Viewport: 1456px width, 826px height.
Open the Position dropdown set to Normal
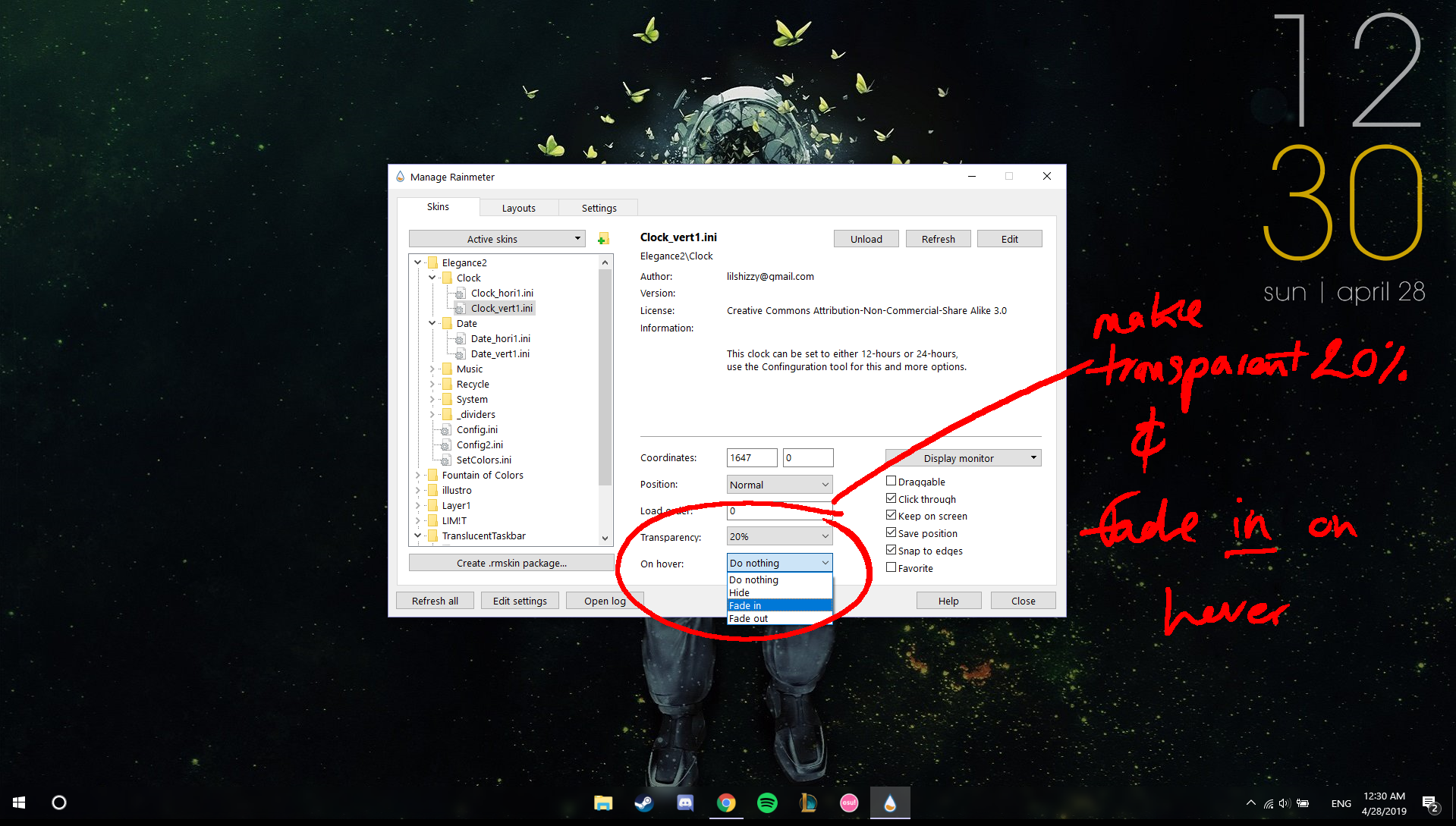(x=779, y=485)
